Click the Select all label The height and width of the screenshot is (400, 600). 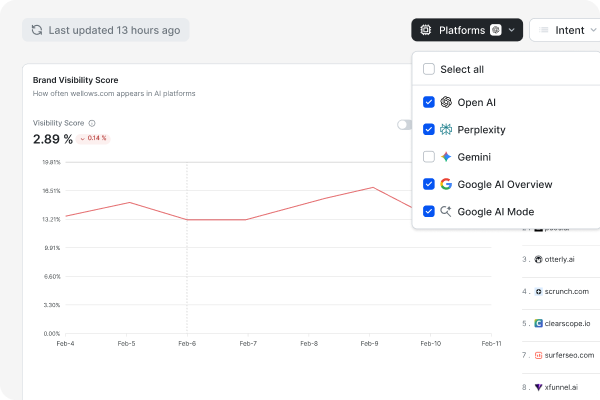click(462, 69)
